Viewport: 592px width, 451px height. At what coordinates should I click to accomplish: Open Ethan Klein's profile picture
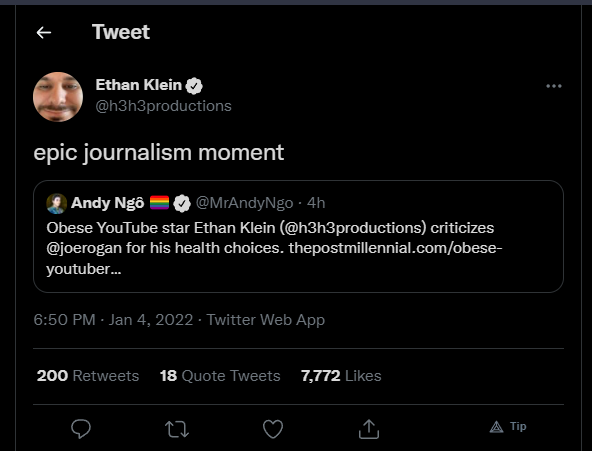tap(58, 97)
